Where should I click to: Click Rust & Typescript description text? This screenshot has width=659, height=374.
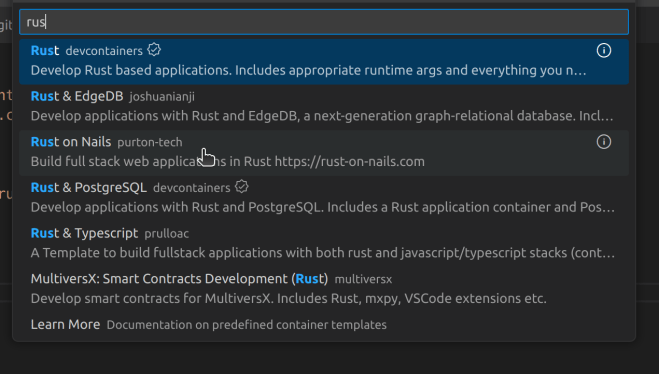(323, 253)
